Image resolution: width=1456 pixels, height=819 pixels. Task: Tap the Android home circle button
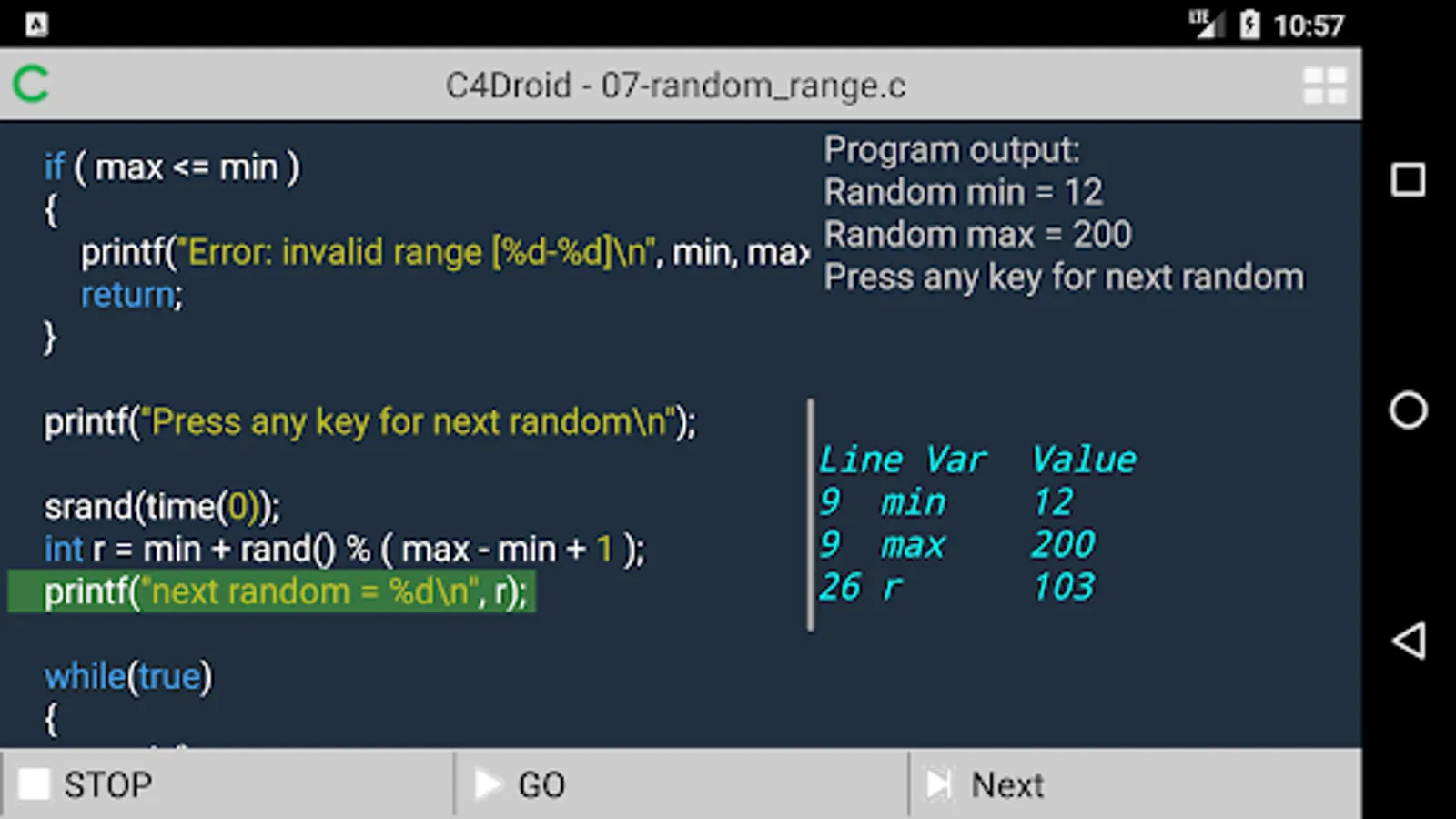pyautogui.click(x=1408, y=409)
